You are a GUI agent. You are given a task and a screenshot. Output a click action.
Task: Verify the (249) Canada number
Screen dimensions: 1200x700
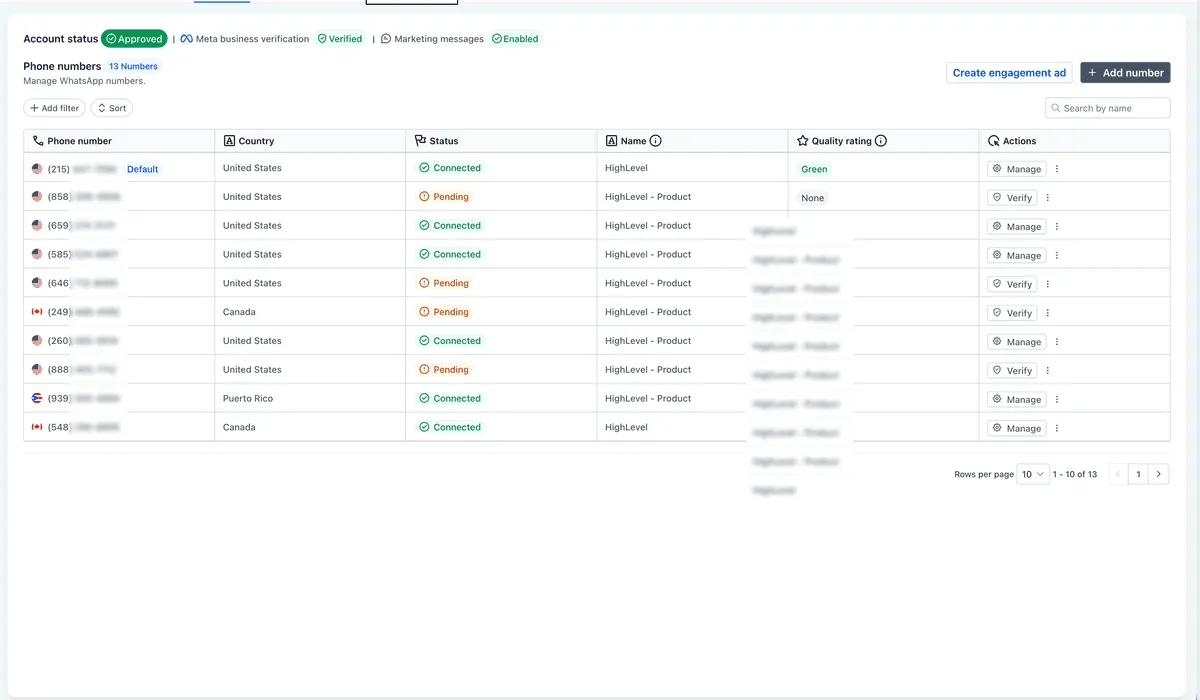[1012, 313]
